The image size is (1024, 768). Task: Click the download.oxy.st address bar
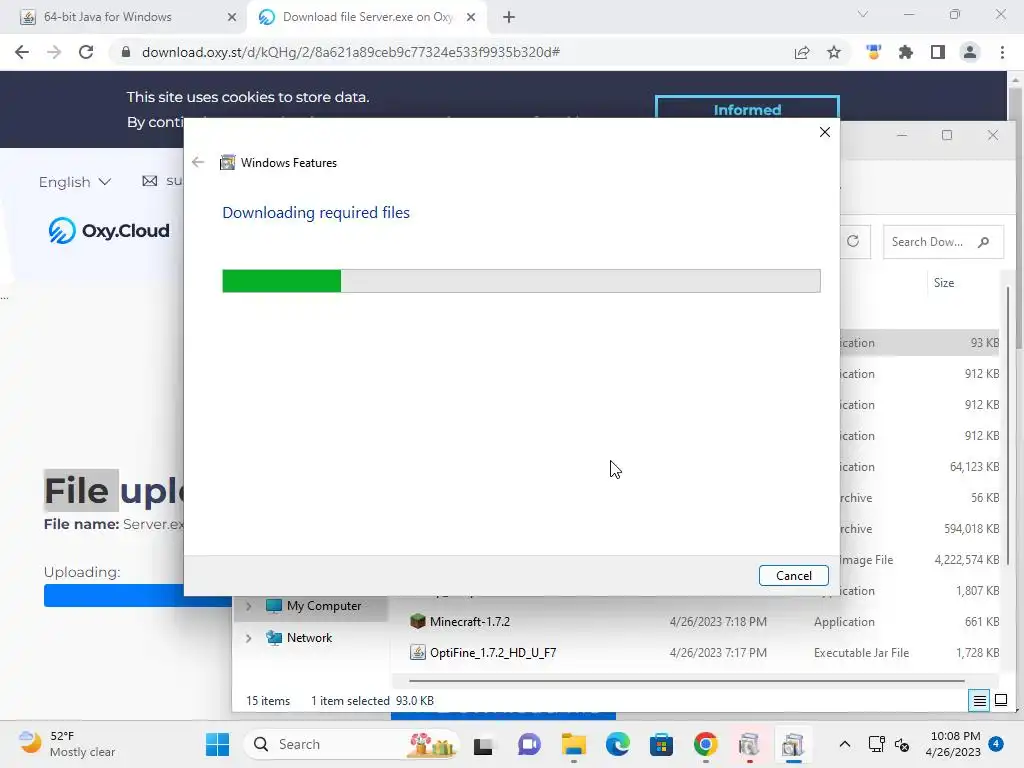(351, 52)
